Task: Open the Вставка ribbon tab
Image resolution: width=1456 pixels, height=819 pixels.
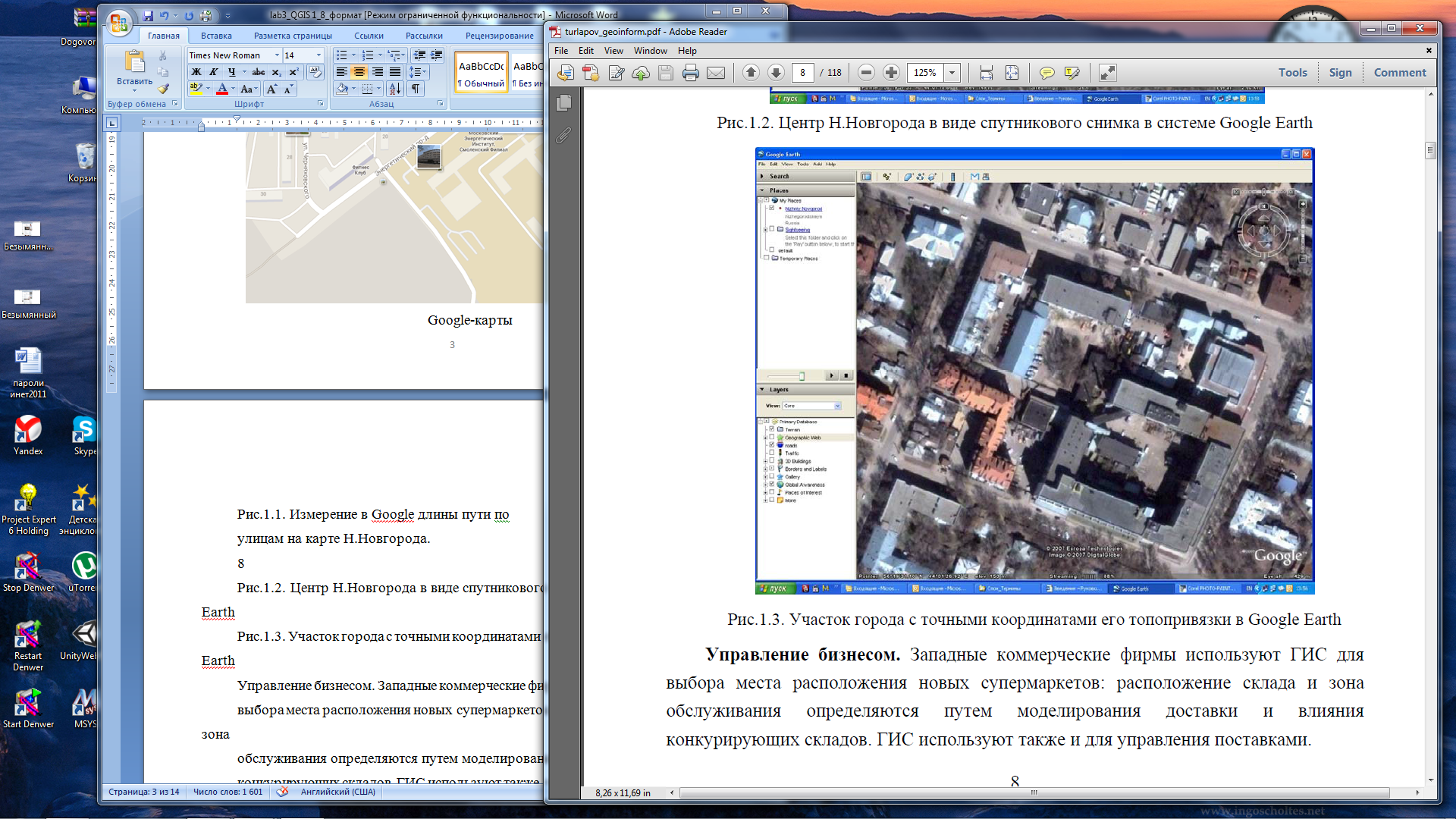Action: pos(216,36)
